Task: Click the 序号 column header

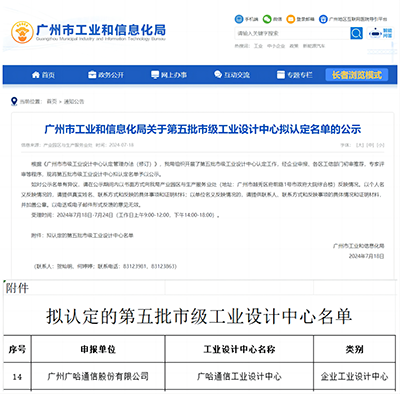Action: tap(17, 349)
